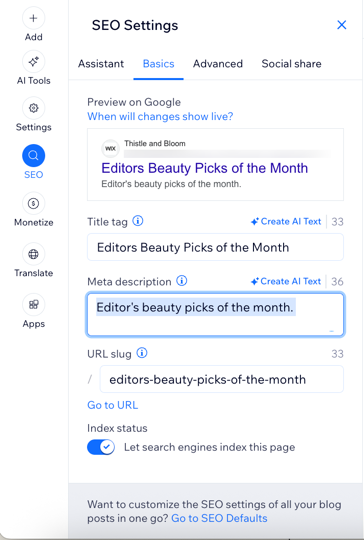Click inside the Meta description textarea
The width and height of the screenshot is (364, 540).
[x=215, y=314]
